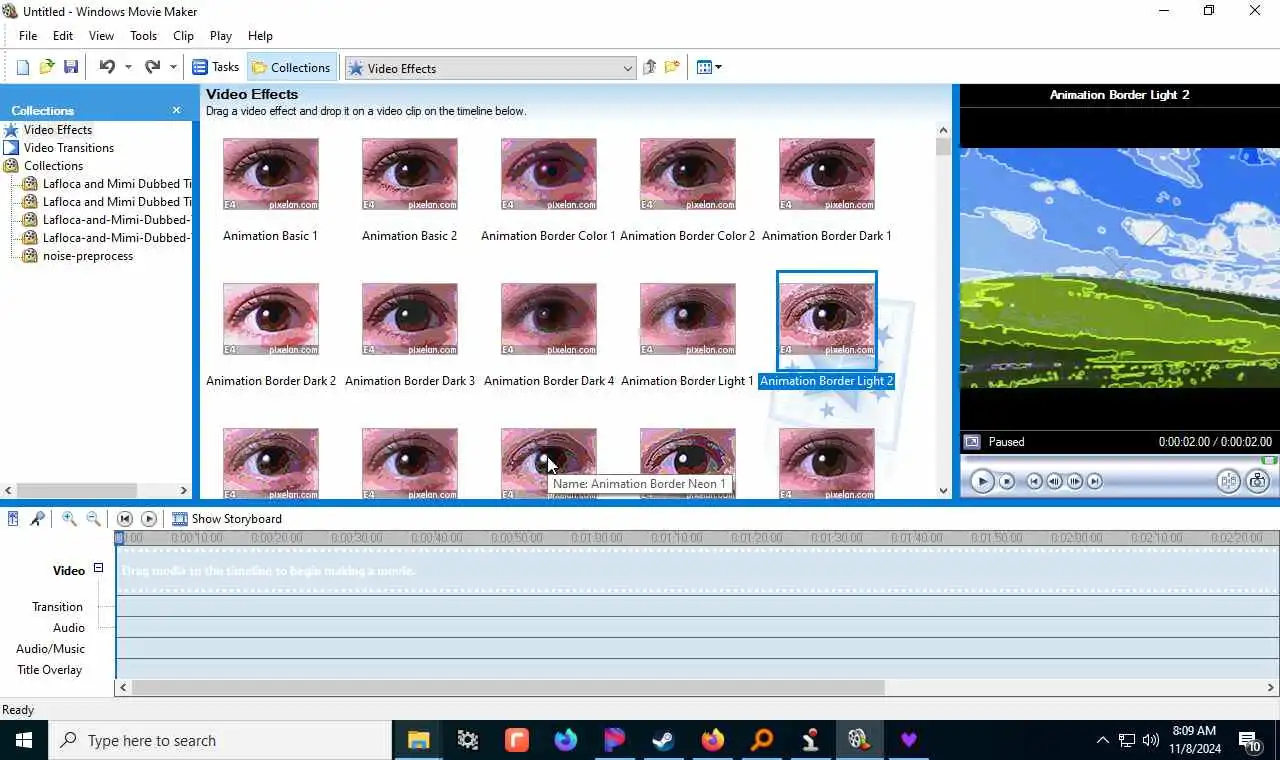Click the preview monitor seek bar
1280x760 pixels.
[x=1118, y=460]
